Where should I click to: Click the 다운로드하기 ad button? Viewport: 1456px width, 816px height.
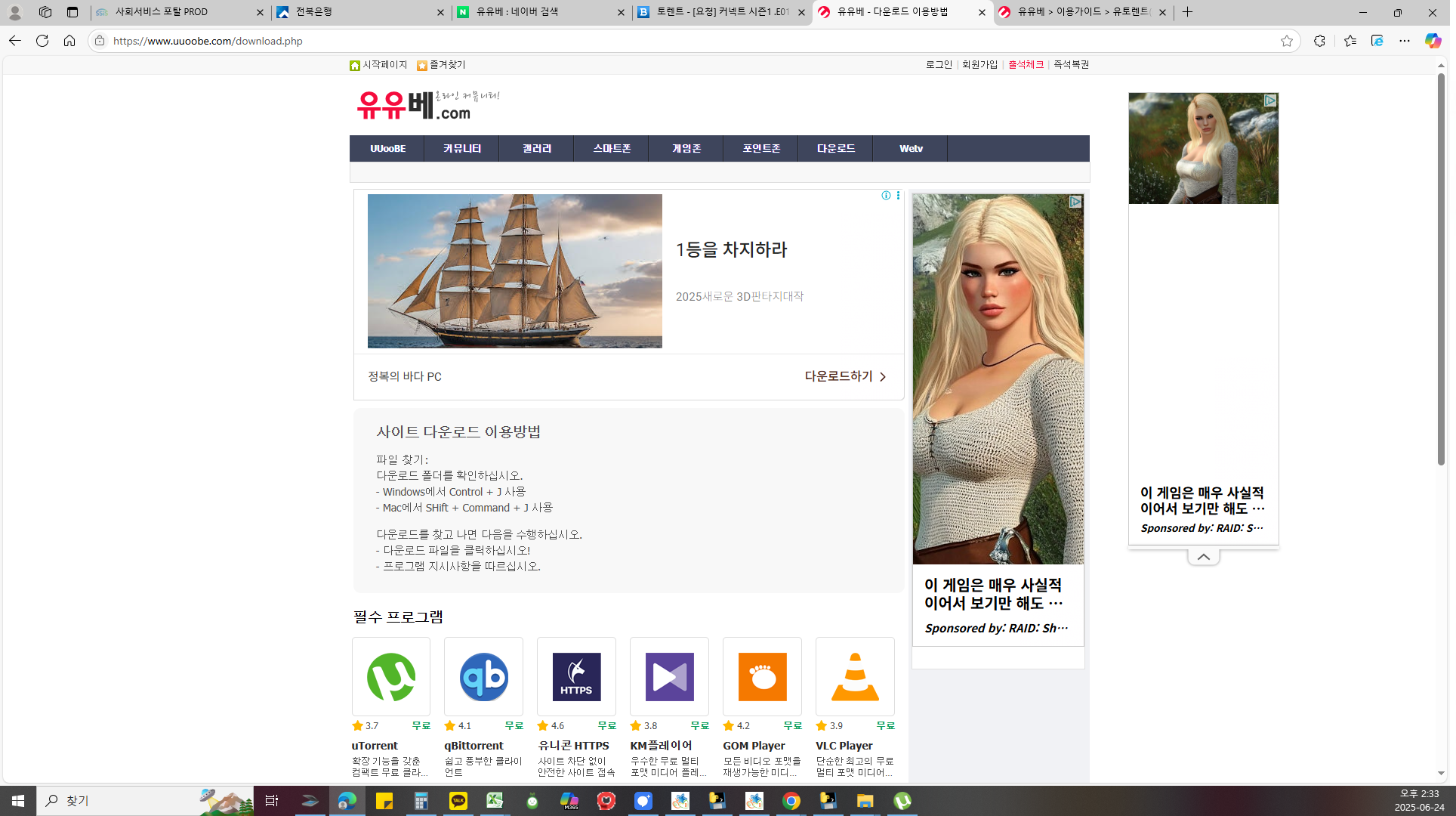coord(846,376)
